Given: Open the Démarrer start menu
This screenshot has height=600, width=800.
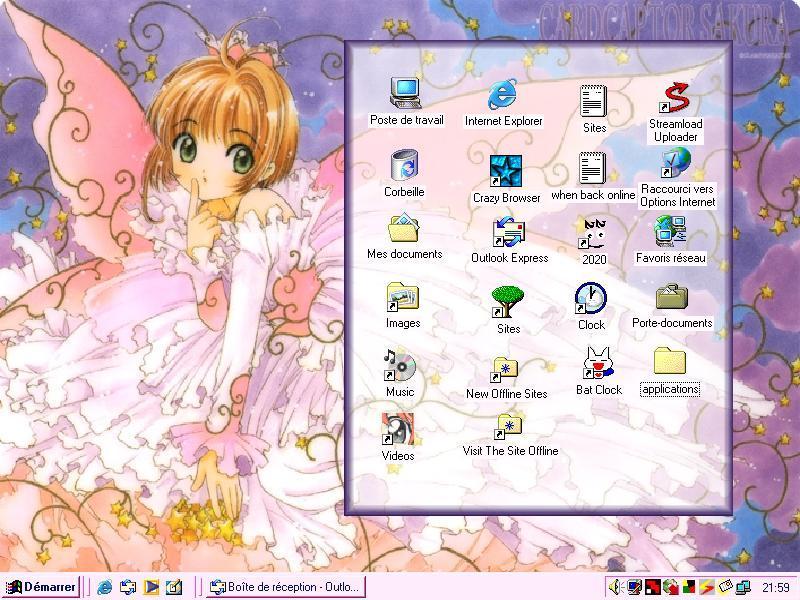Looking at the screenshot, I should (x=41, y=587).
